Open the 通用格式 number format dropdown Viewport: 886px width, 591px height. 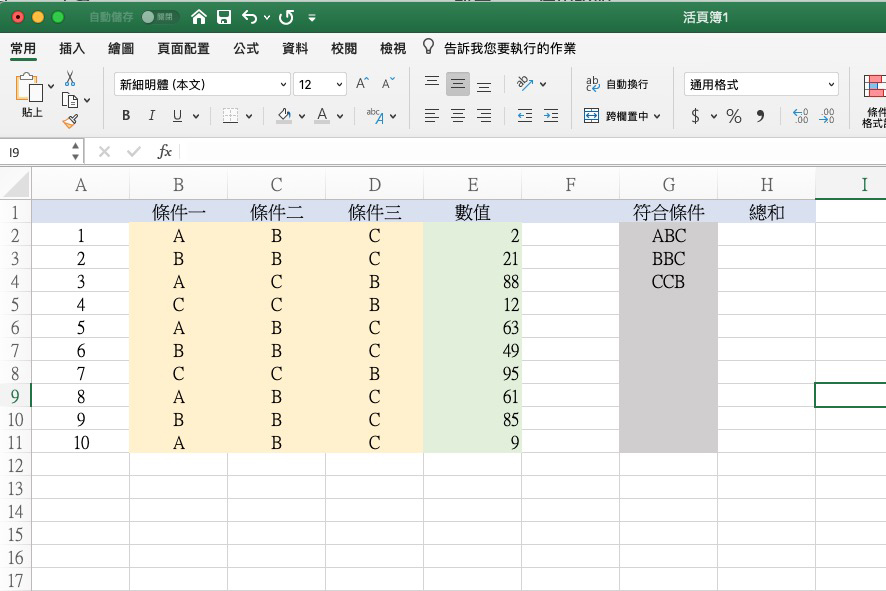[x=830, y=84]
